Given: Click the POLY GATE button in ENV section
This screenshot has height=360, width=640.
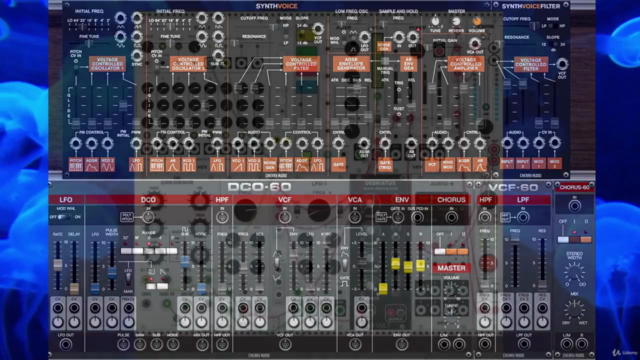Looking at the screenshot, I should (x=381, y=217).
